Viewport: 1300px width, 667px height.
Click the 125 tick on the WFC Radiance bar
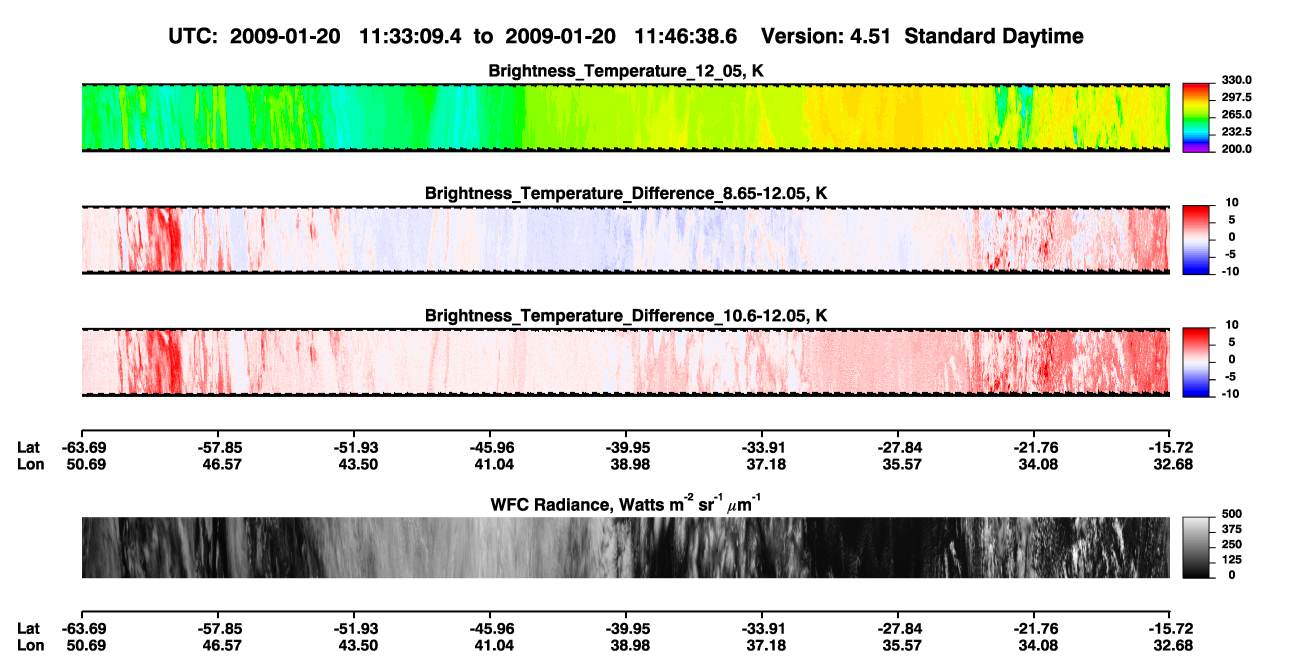pyautogui.click(x=1233, y=560)
